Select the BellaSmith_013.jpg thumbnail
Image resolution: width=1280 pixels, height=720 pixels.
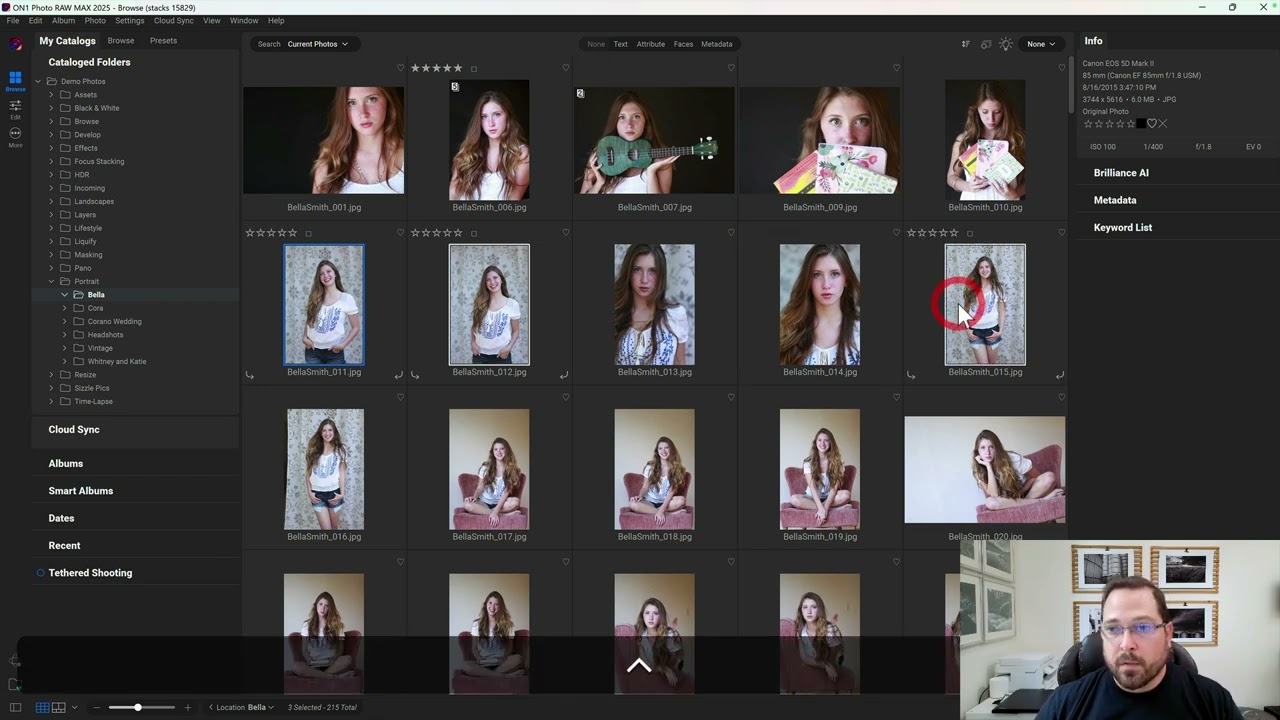coord(654,305)
